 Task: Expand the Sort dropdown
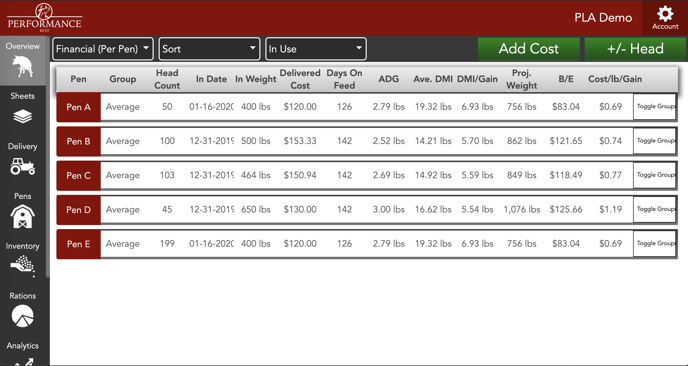pos(209,49)
